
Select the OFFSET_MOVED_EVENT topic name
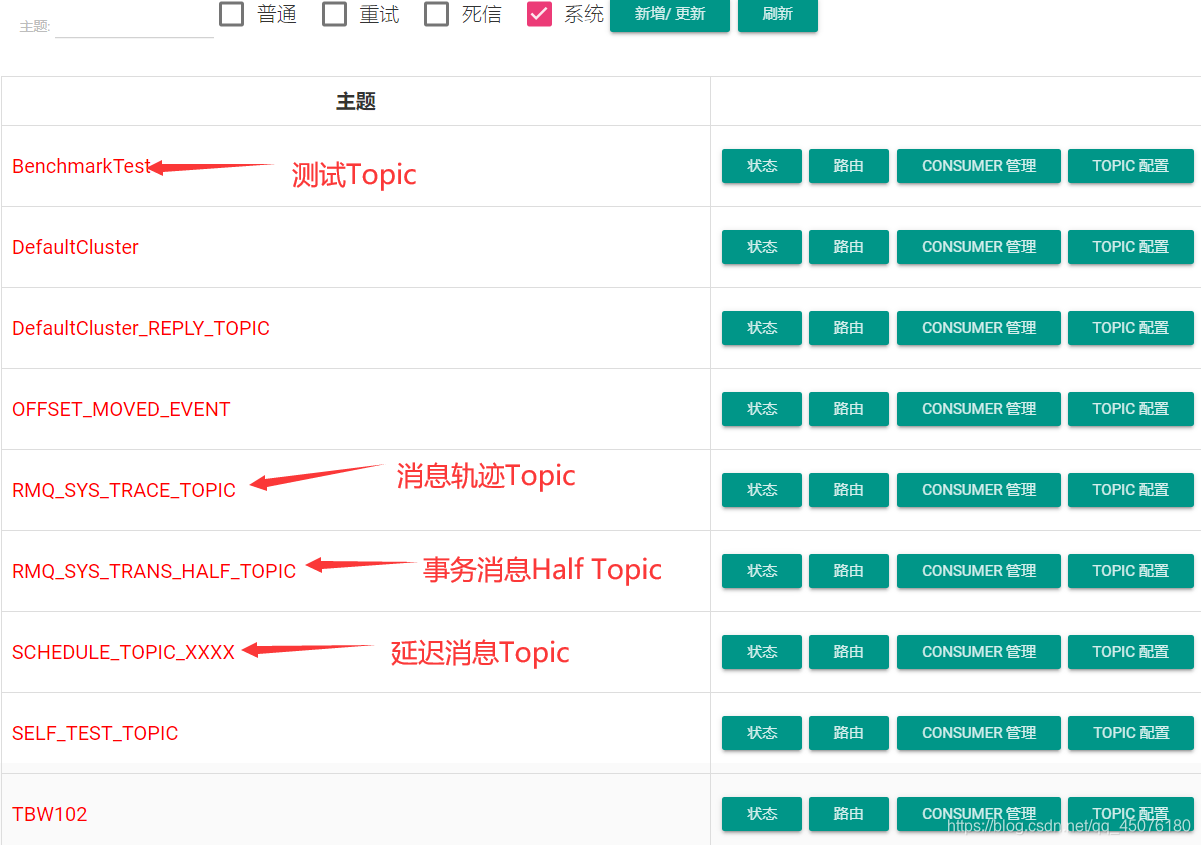pyautogui.click(x=121, y=409)
